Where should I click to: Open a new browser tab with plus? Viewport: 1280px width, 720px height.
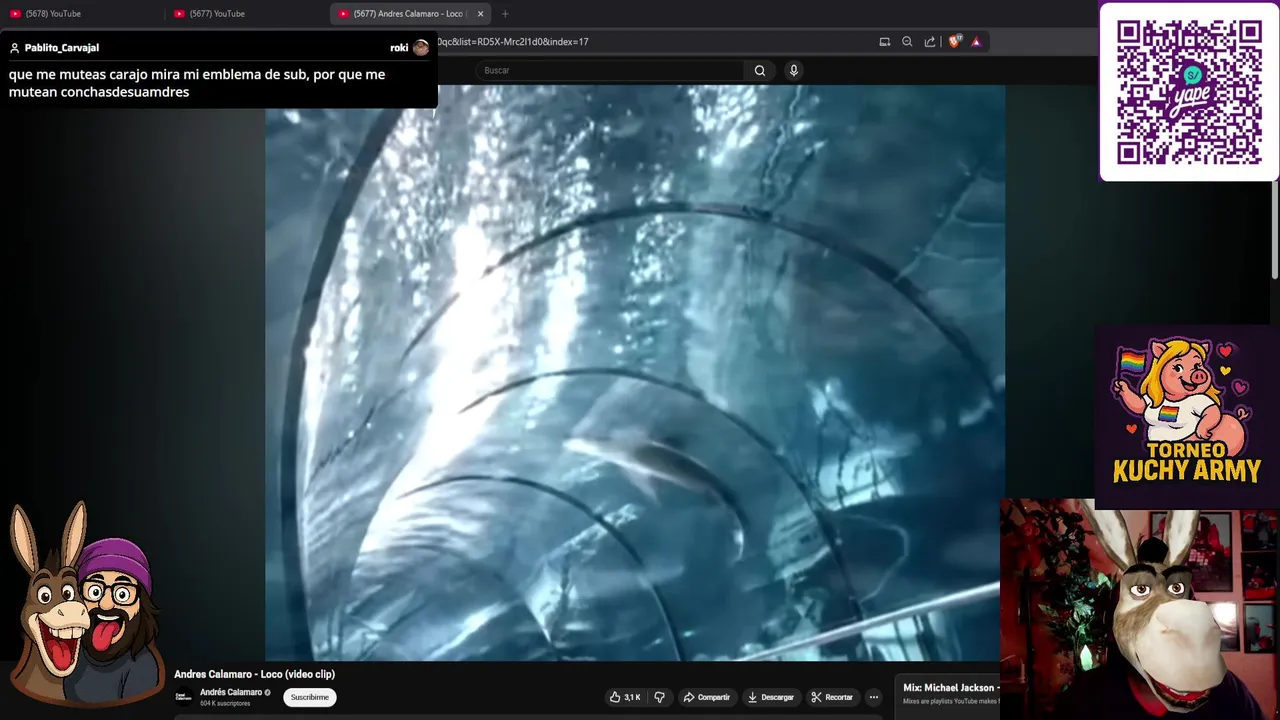505,14
